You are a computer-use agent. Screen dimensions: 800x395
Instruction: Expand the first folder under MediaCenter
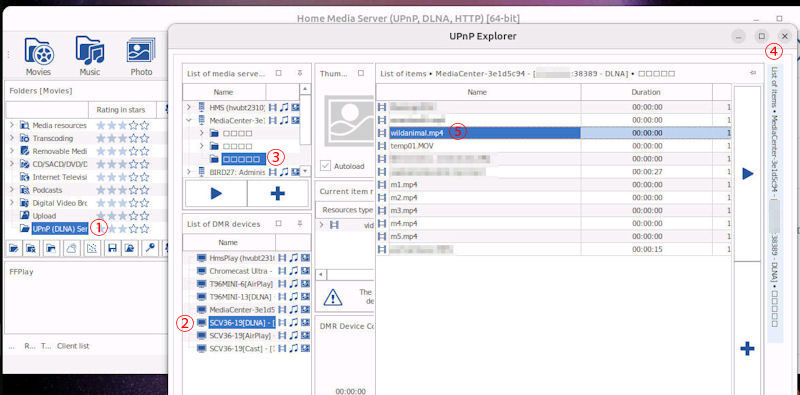(201, 133)
